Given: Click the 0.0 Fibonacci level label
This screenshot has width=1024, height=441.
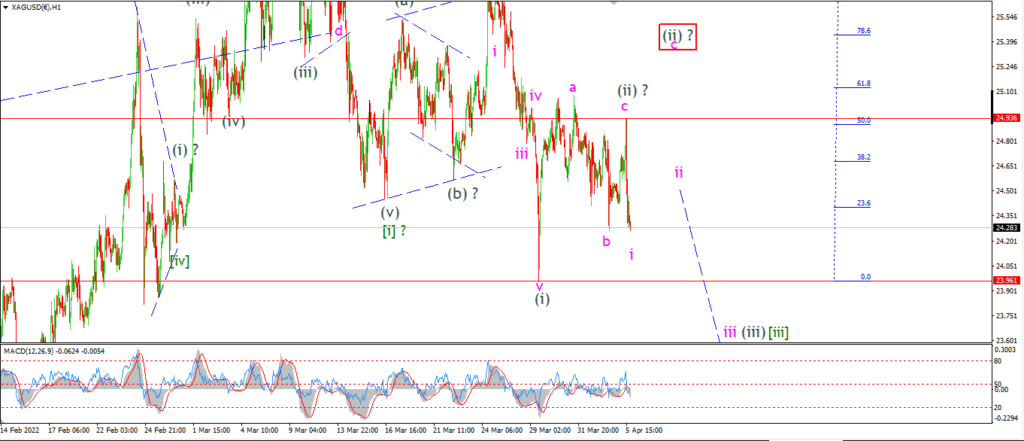Looking at the screenshot, I should click(x=865, y=277).
